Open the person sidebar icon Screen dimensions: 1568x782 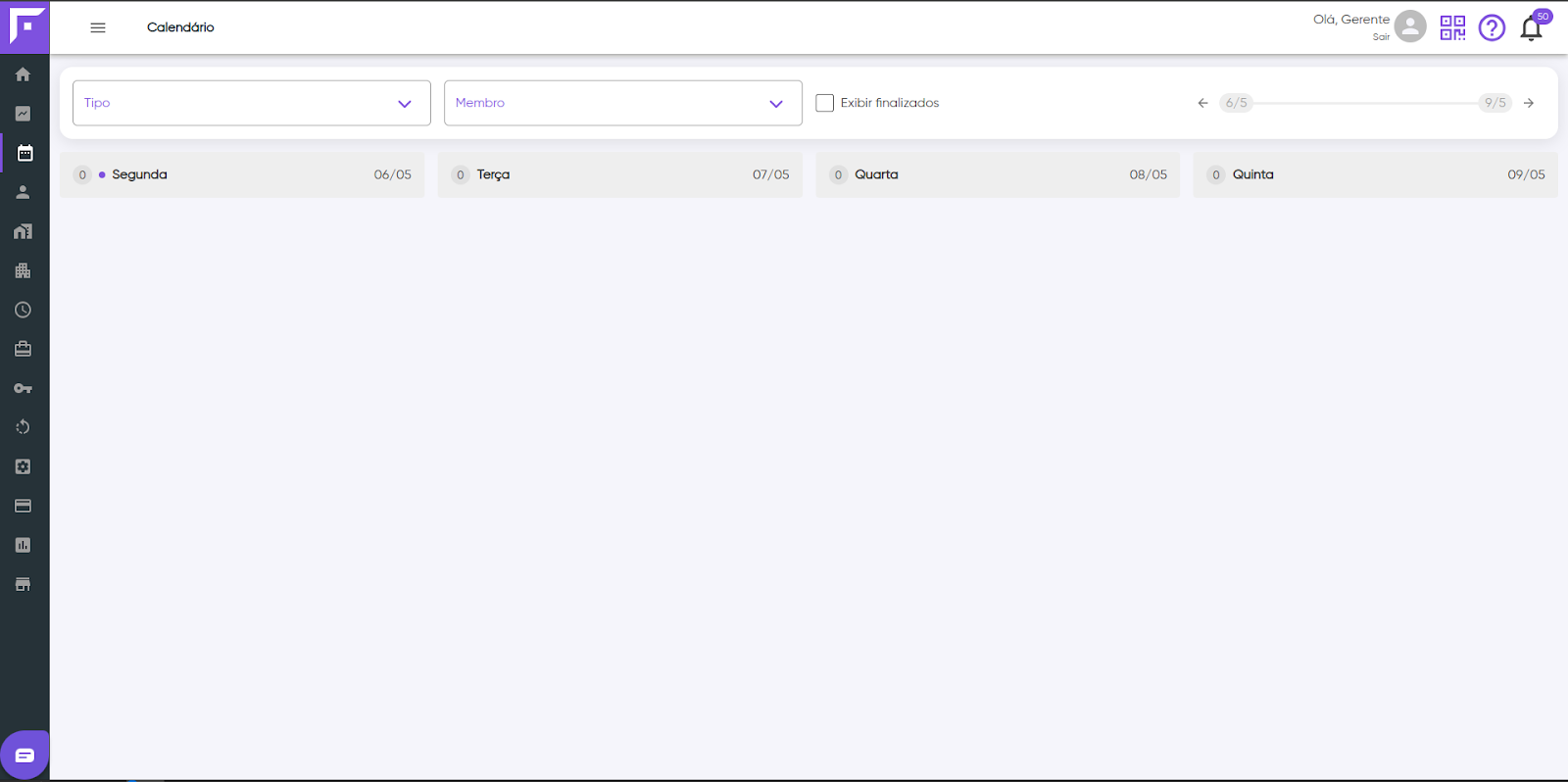[24, 192]
